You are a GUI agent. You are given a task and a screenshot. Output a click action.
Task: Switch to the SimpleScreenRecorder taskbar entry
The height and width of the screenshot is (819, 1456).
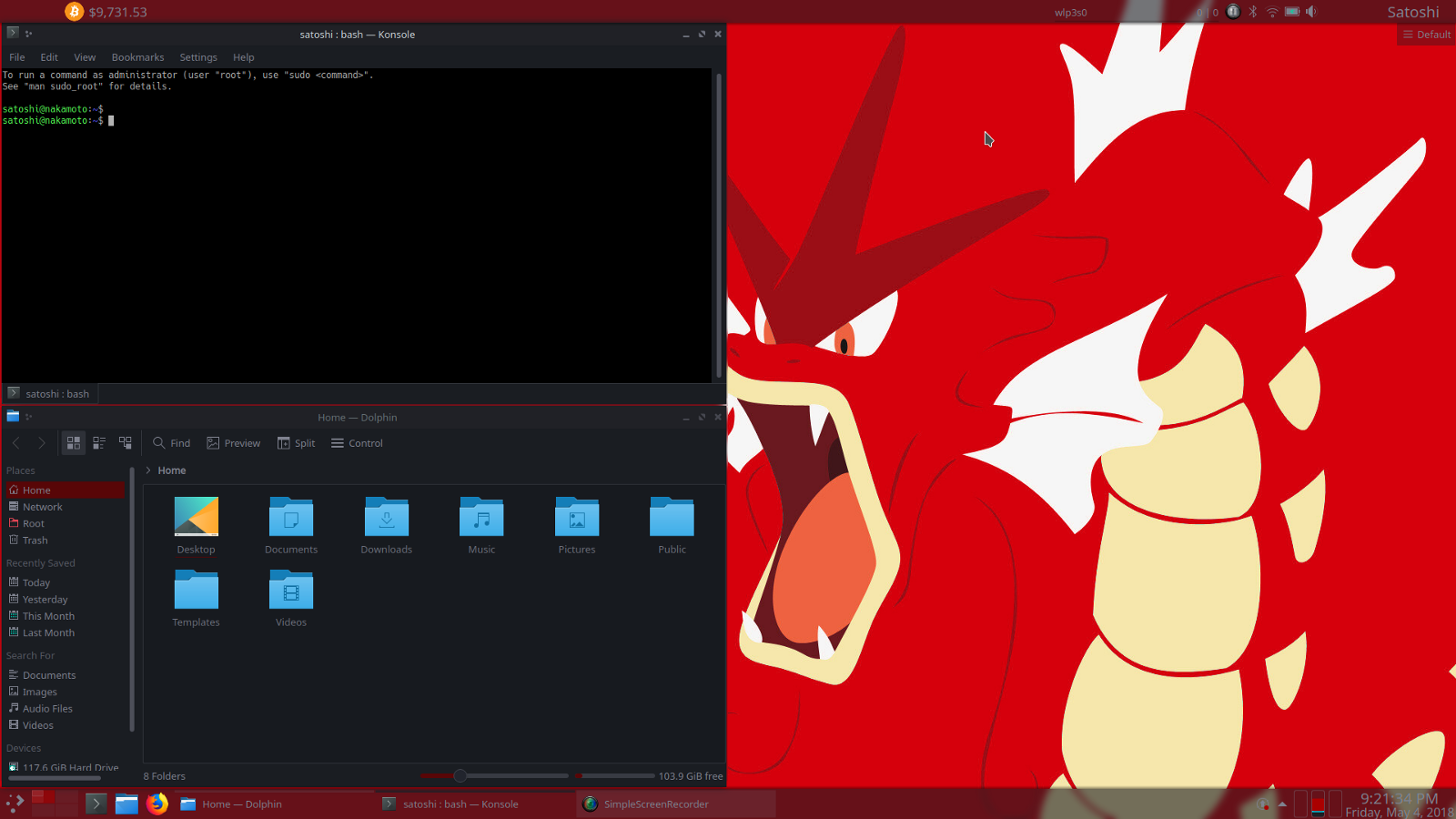point(676,804)
